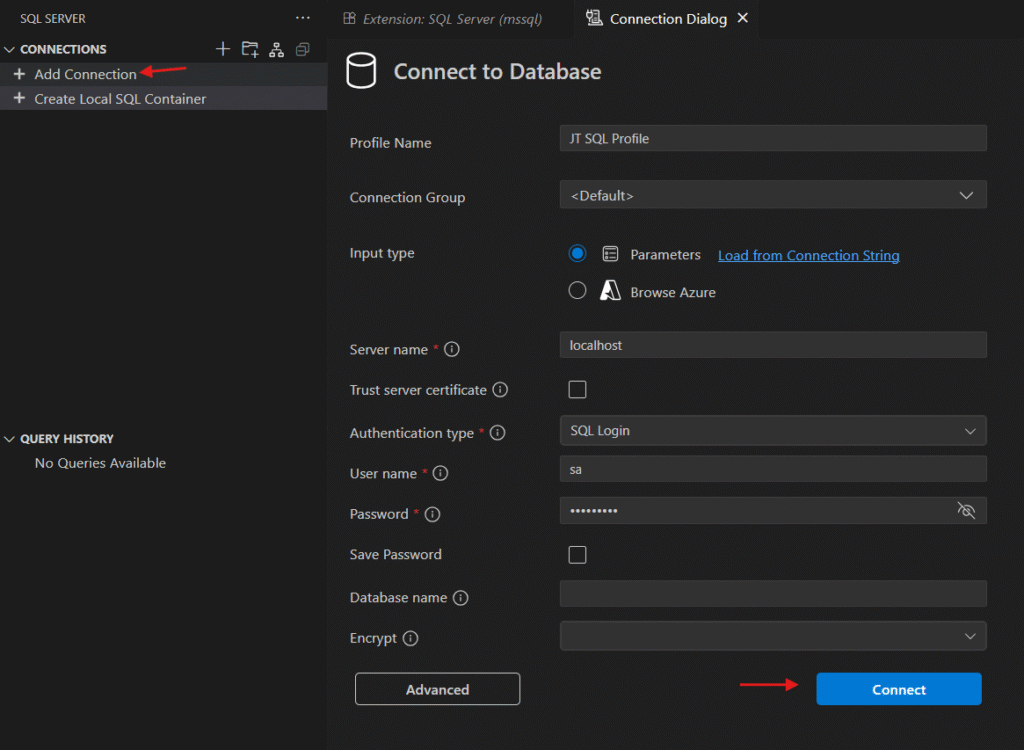The height and width of the screenshot is (750, 1024).
Task: Click the Password input field
Action: 773,510
